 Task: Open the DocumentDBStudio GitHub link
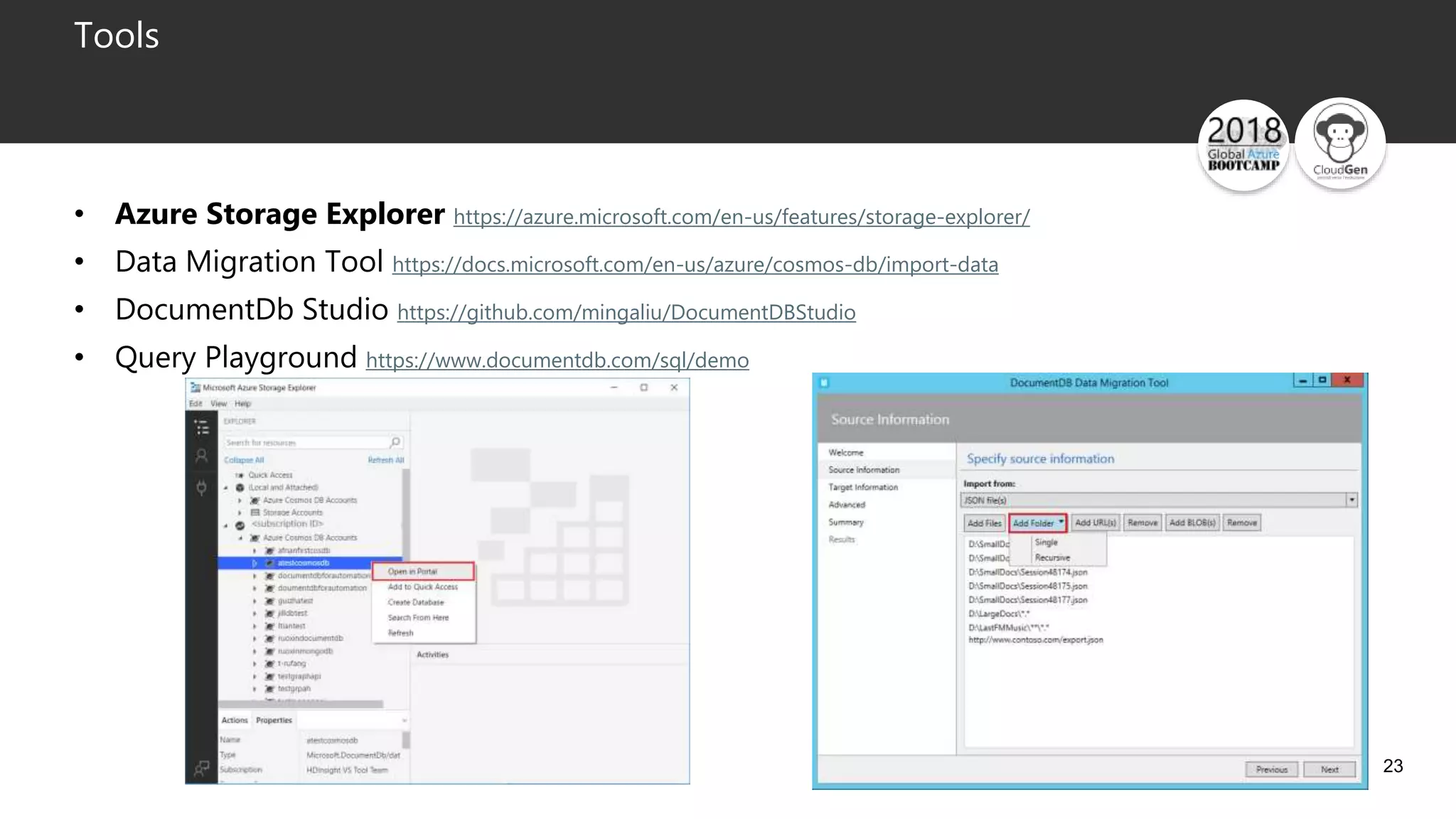point(626,312)
